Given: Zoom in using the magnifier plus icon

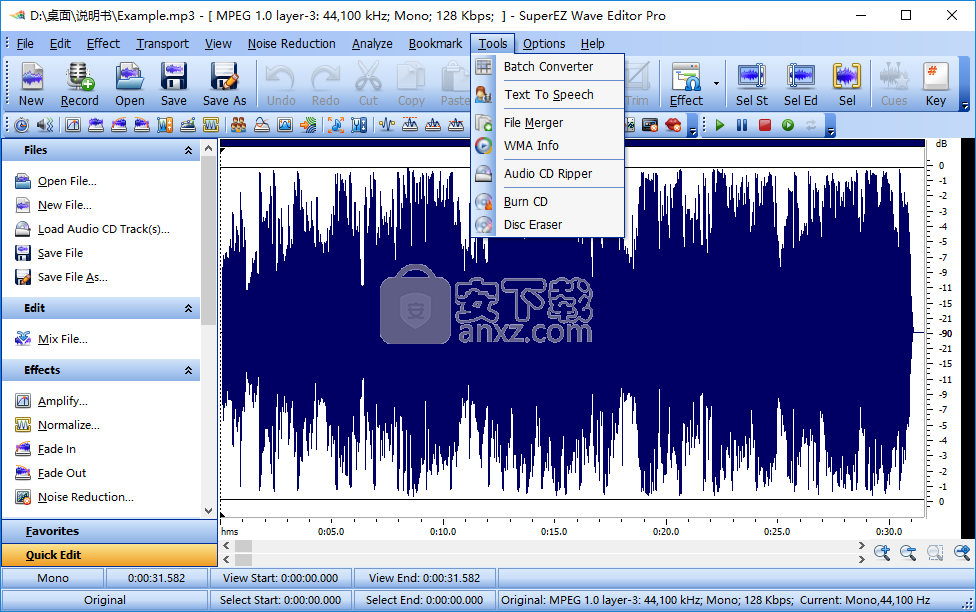Looking at the screenshot, I should (x=882, y=552).
